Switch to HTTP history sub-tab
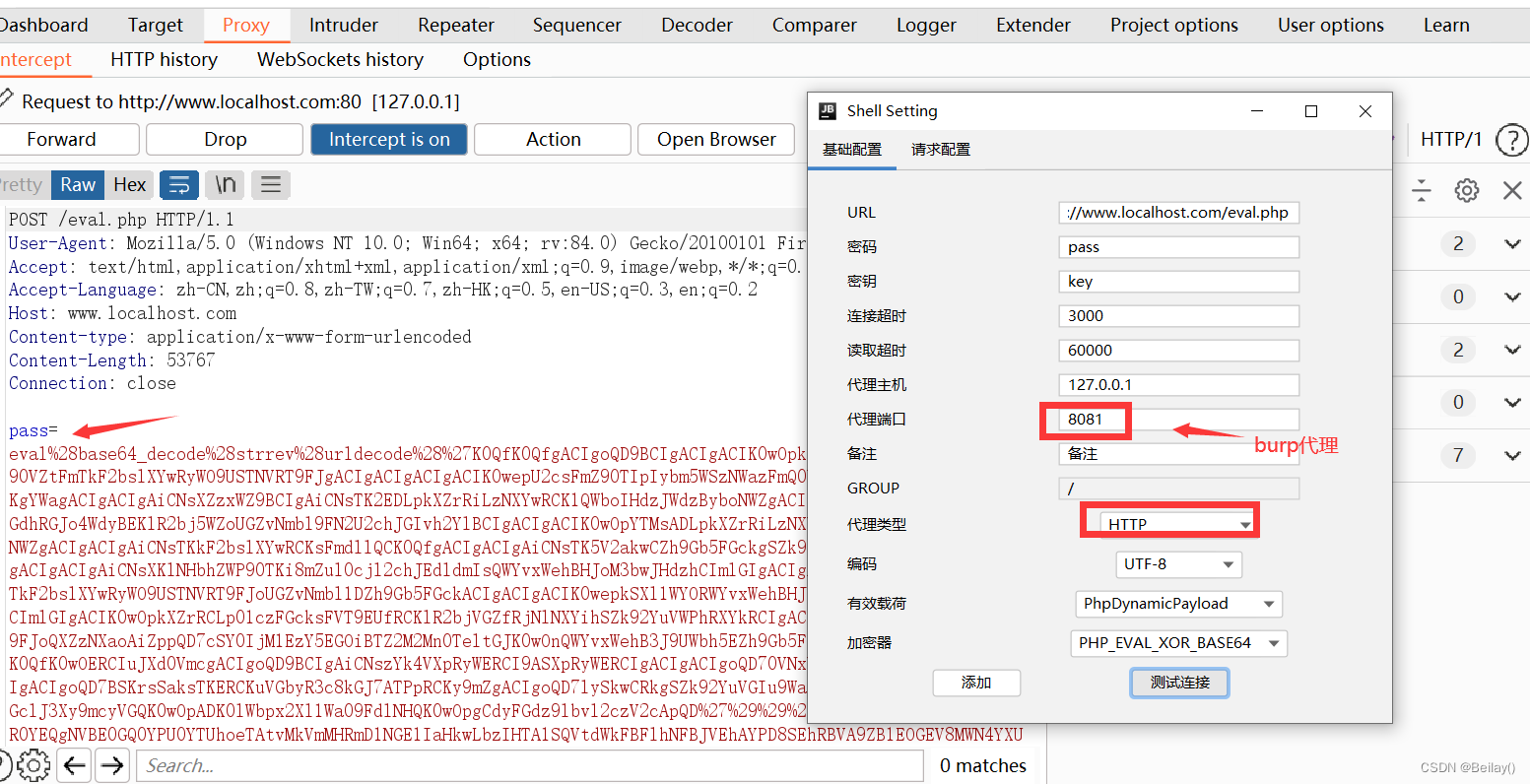The height and width of the screenshot is (784, 1530). [x=164, y=59]
